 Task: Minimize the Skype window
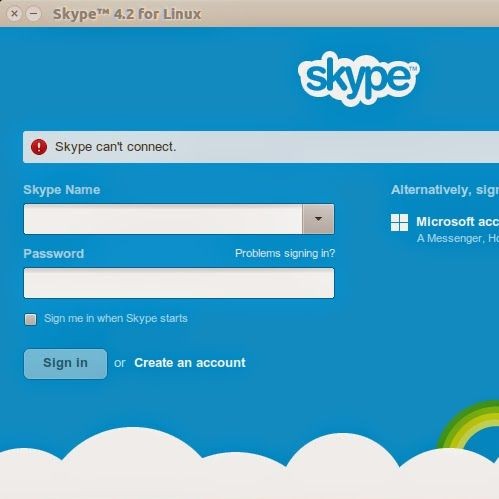pyautogui.click(x=34, y=14)
